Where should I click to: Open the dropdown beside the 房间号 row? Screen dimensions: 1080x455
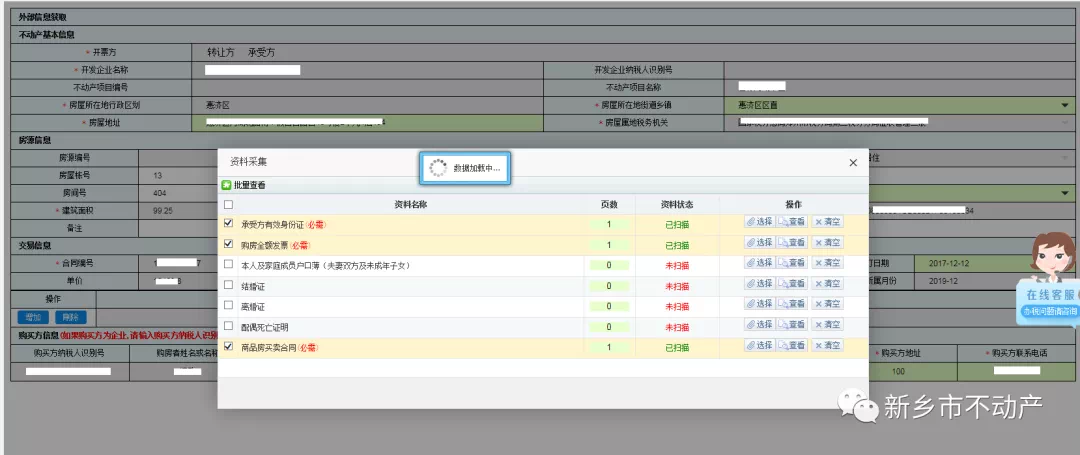coord(1064,192)
